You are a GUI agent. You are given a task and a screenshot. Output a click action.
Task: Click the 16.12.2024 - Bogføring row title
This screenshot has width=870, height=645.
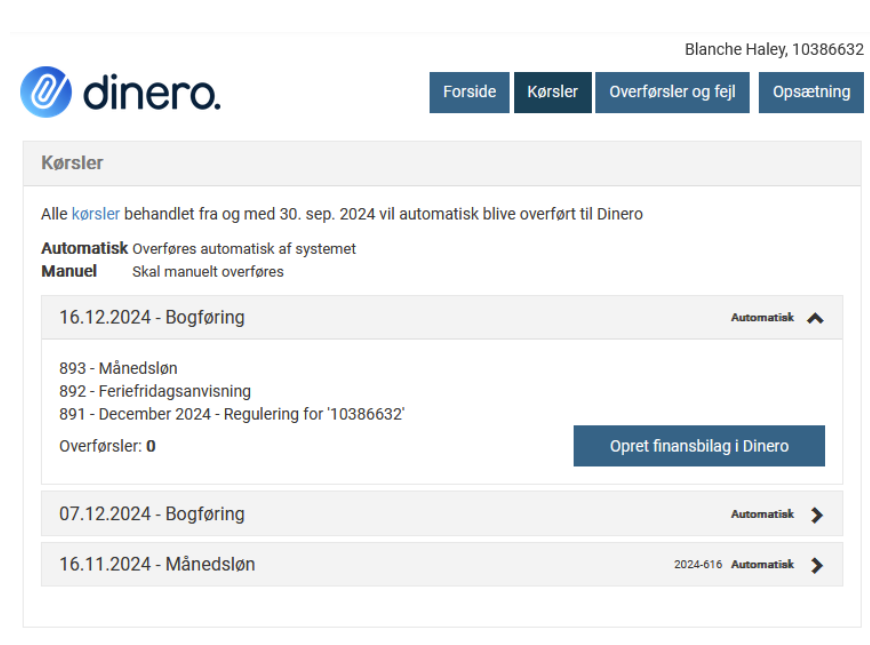pyautogui.click(x=152, y=318)
